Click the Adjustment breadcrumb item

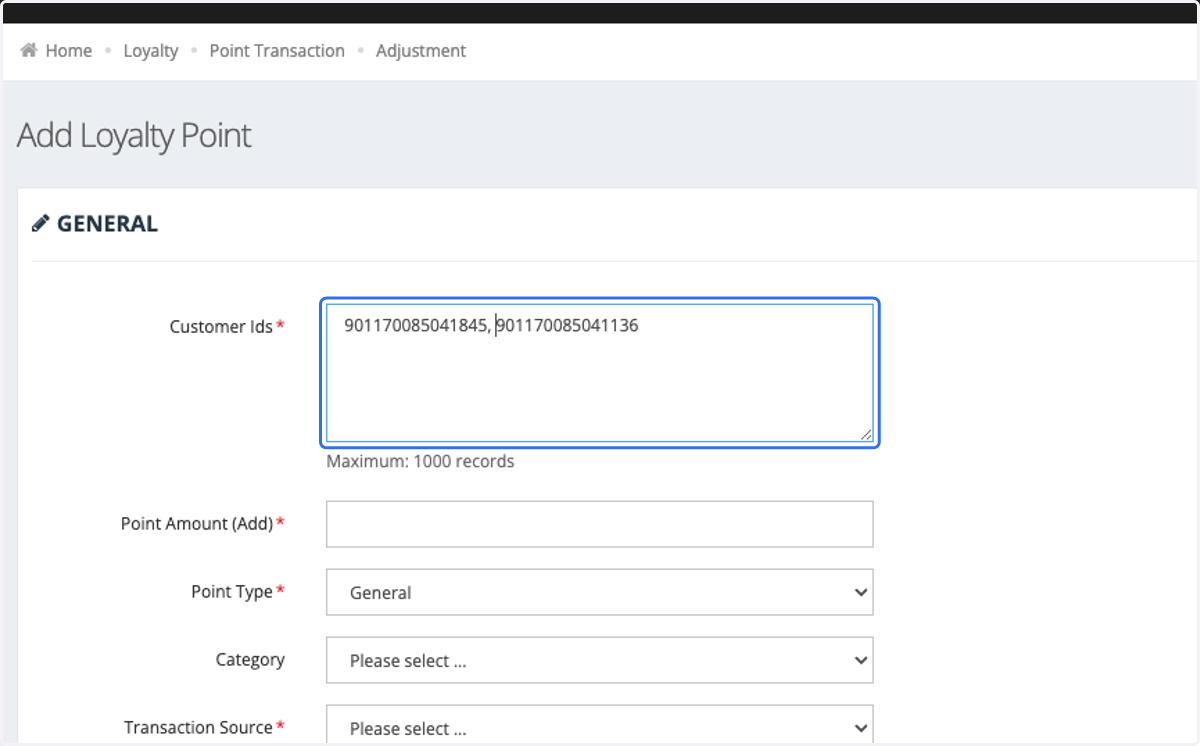(x=421, y=50)
